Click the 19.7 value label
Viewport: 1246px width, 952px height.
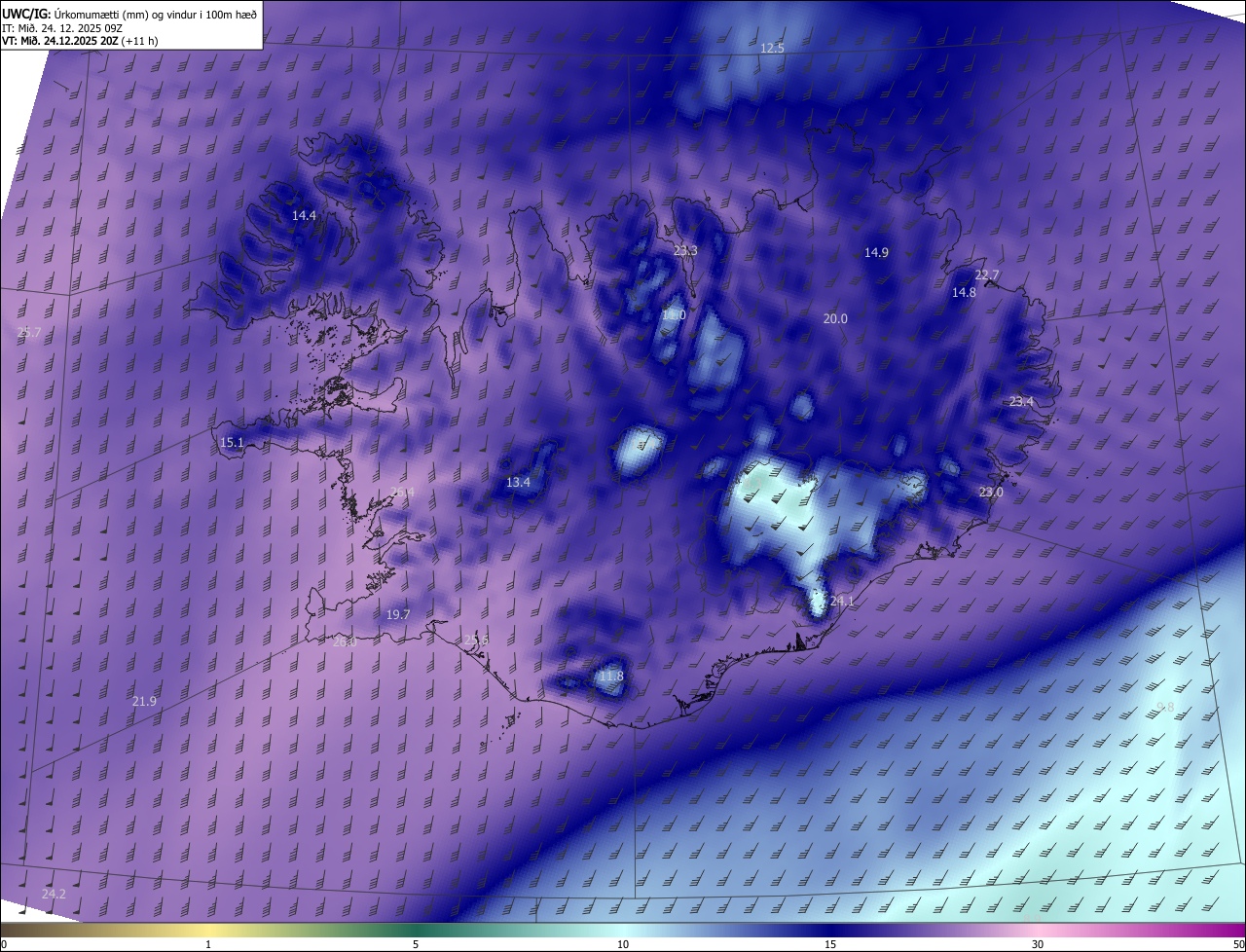398,614
